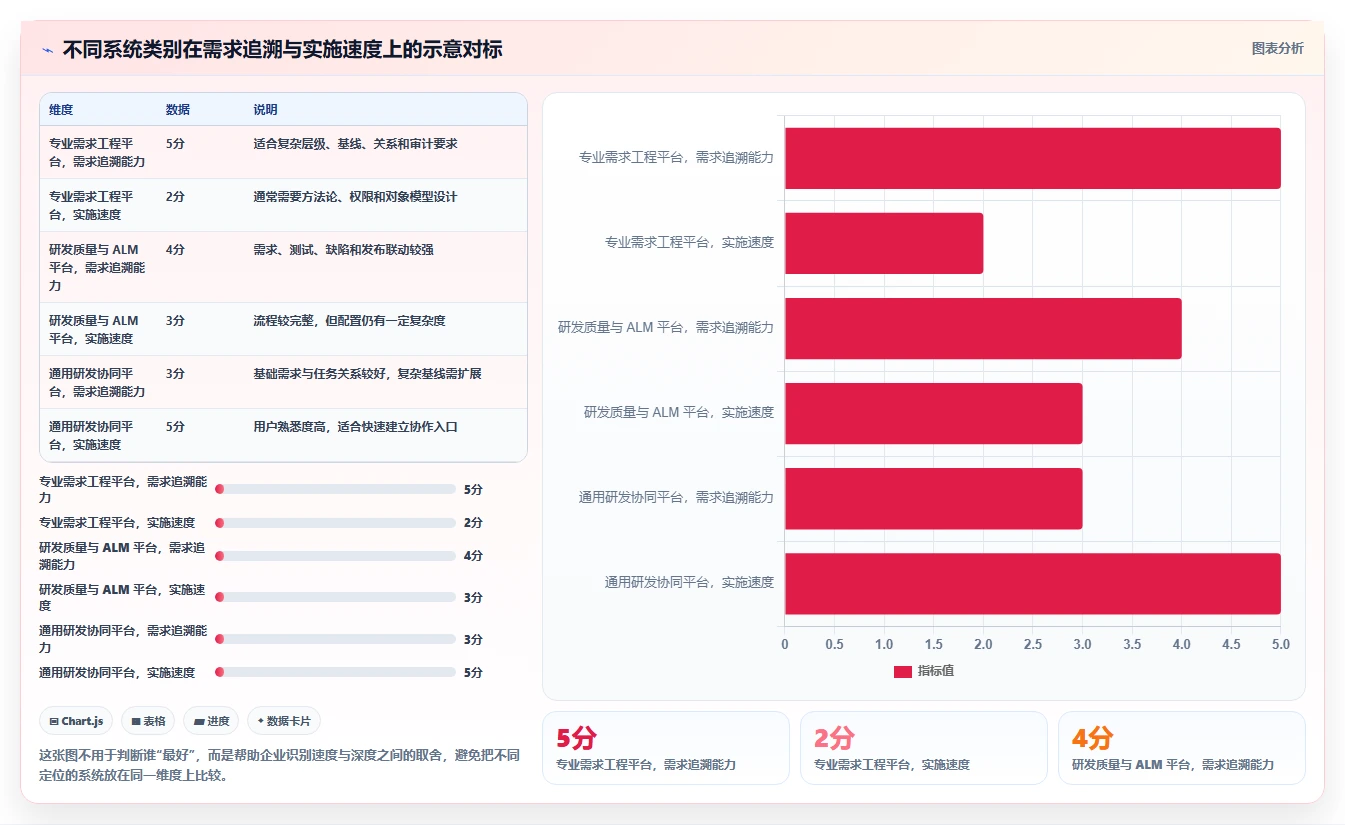The image size is (1345, 825).
Task: Click the chart bar for 通用研发协同平台，需求追溯能力
Action: pyautogui.click(x=933, y=498)
